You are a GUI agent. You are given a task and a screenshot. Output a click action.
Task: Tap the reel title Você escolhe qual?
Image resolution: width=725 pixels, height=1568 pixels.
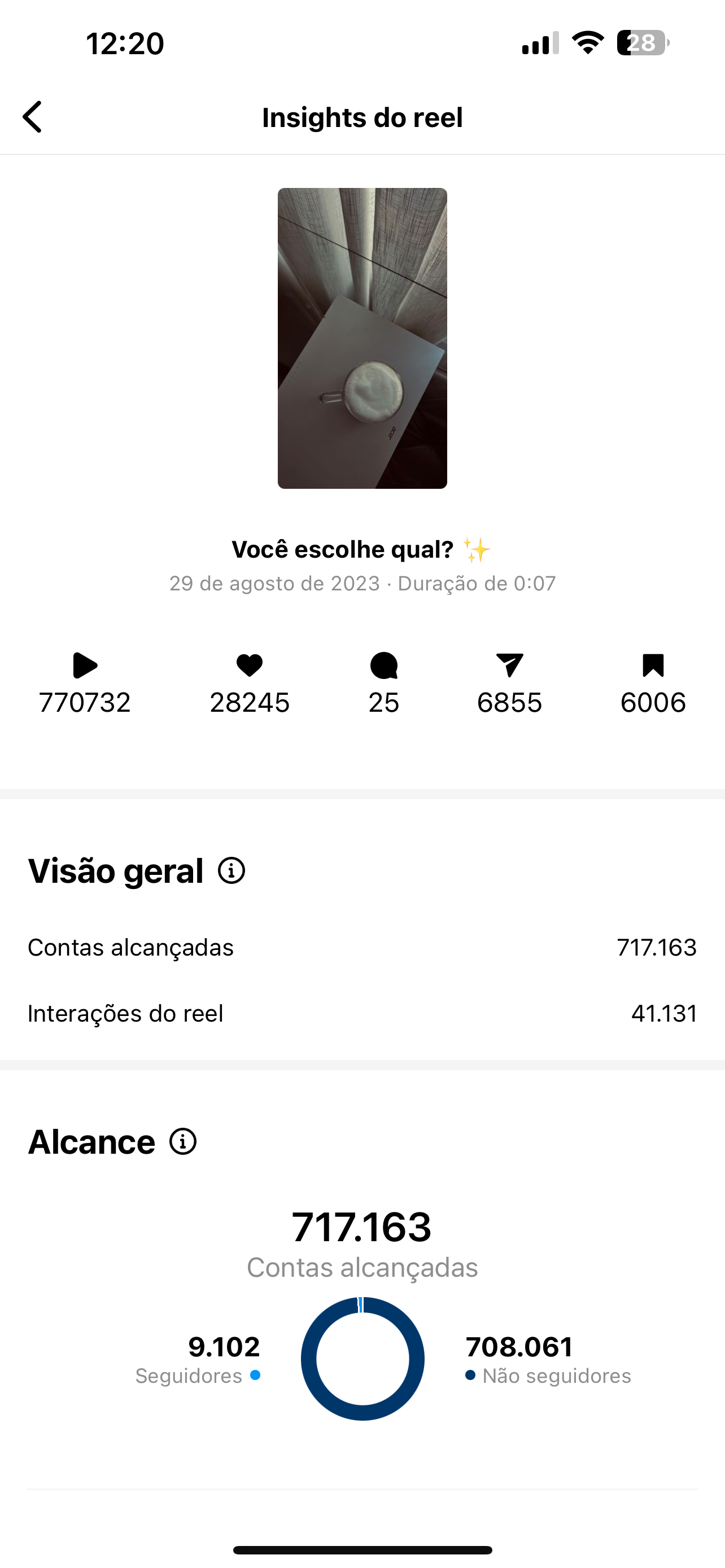click(x=342, y=549)
